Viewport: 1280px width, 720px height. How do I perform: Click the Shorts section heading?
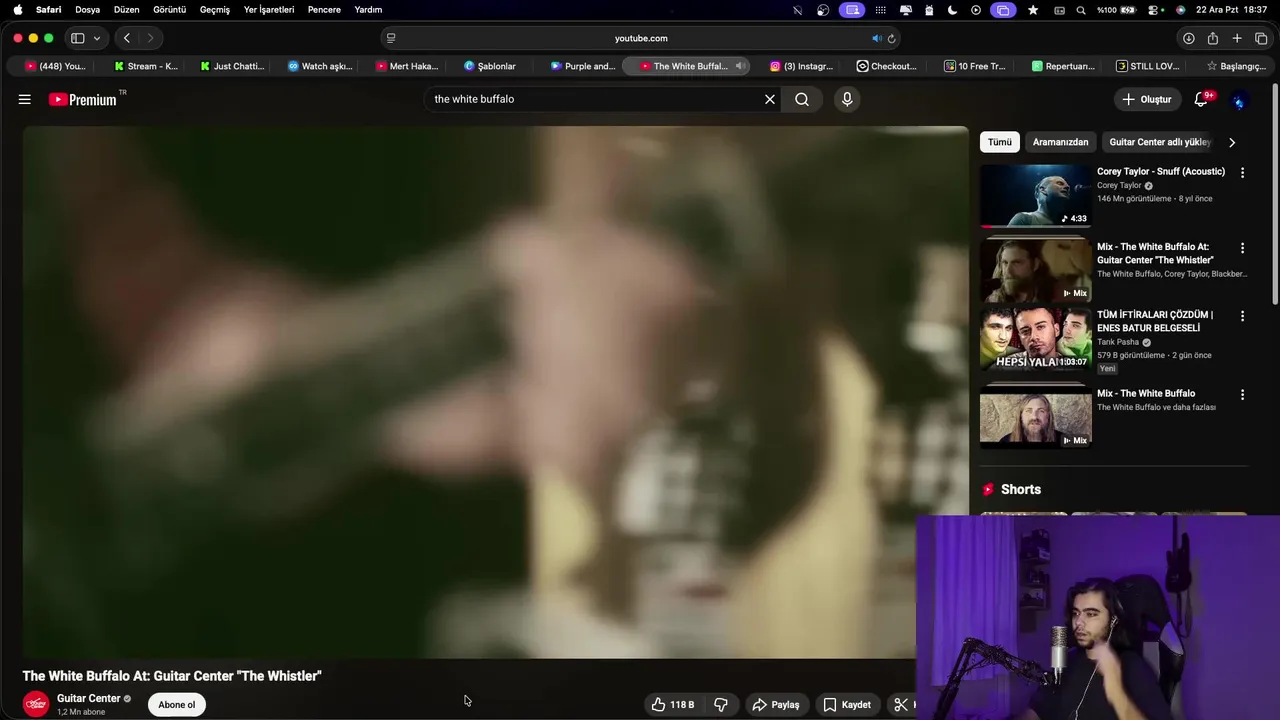1020,489
